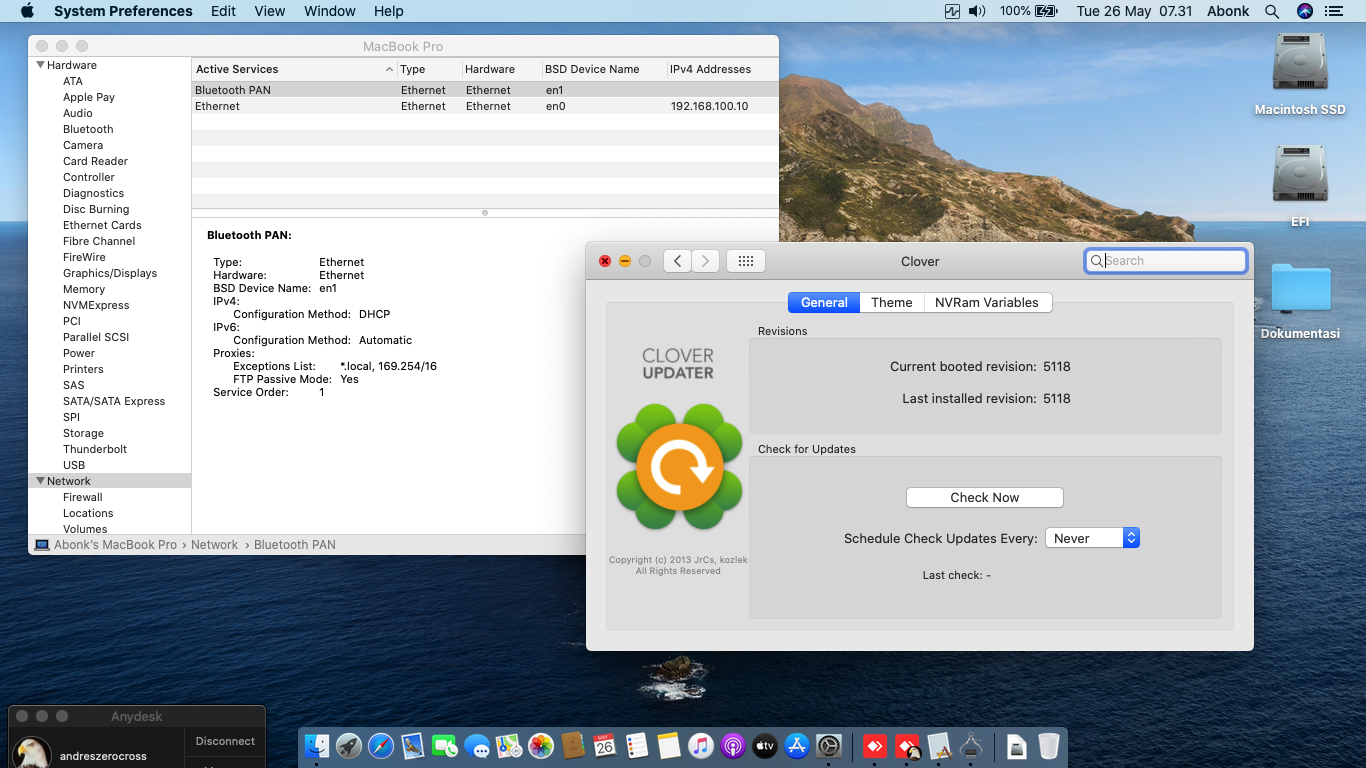Click the volume icon in menu bar
The height and width of the screenshot is (768, 1366).
pos(977,11)
